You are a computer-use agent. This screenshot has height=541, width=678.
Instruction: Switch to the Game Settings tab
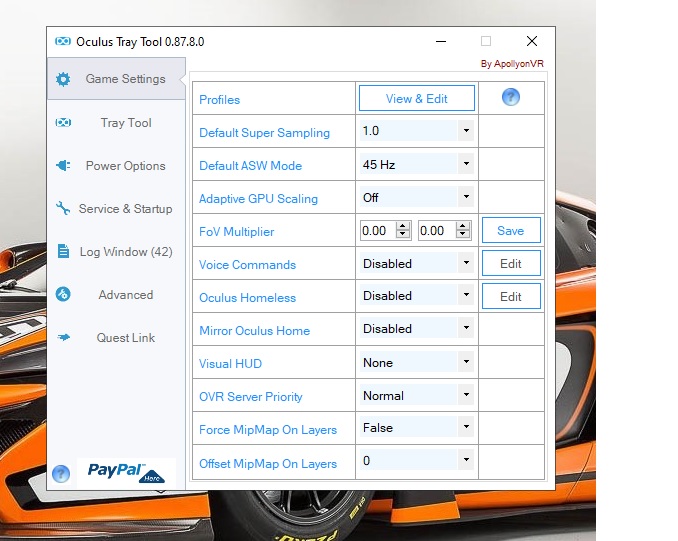(116, 79)
